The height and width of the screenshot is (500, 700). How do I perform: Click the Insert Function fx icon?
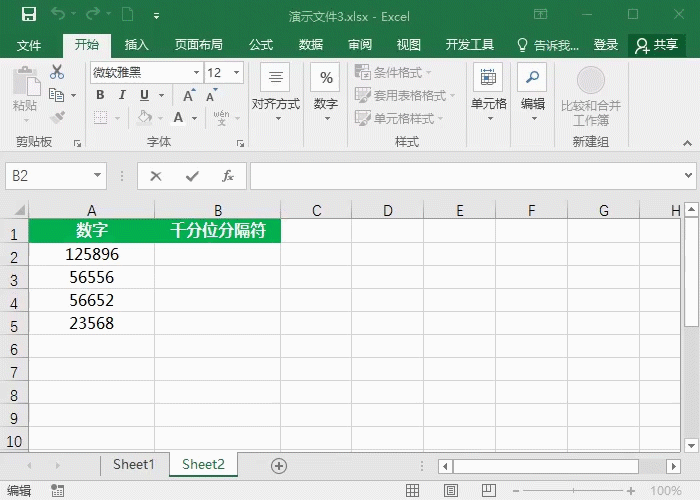pyautogui.click(x=228, y=176)
